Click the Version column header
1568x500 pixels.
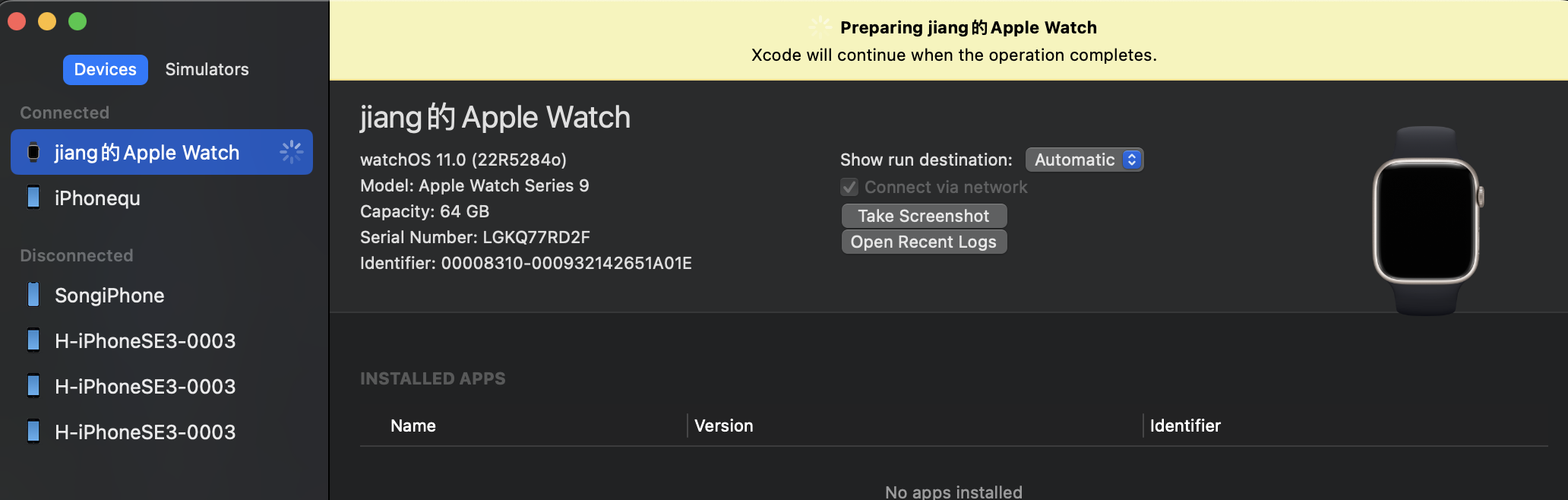point(723,426)
